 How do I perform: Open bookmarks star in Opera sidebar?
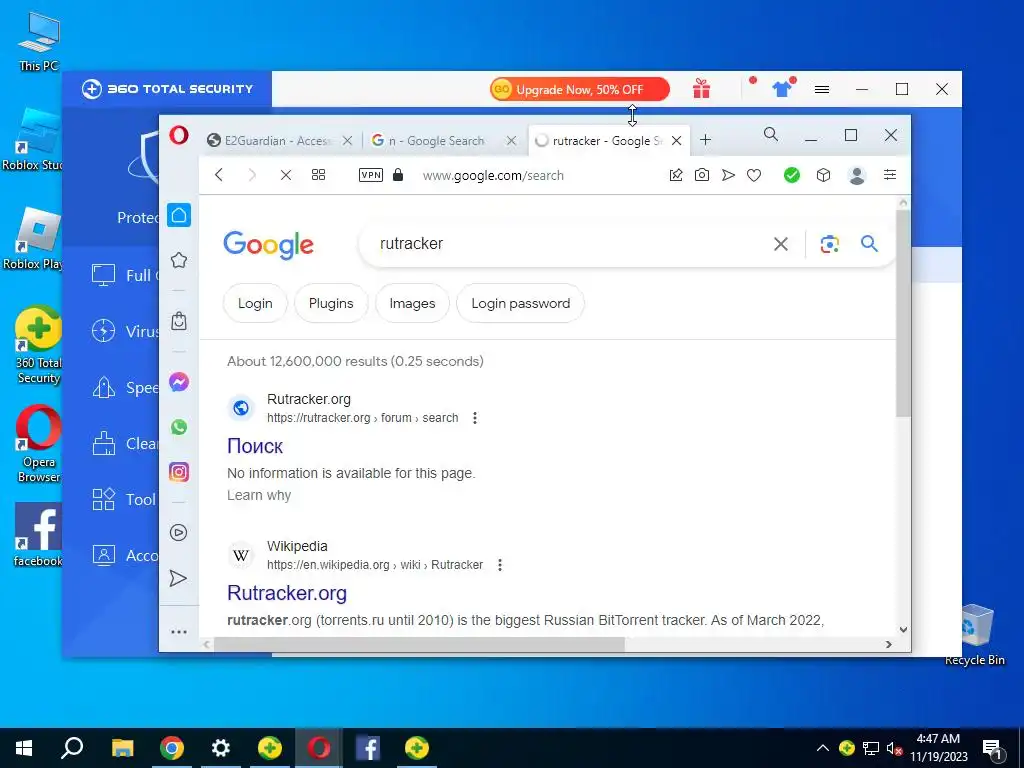(179, 261)
